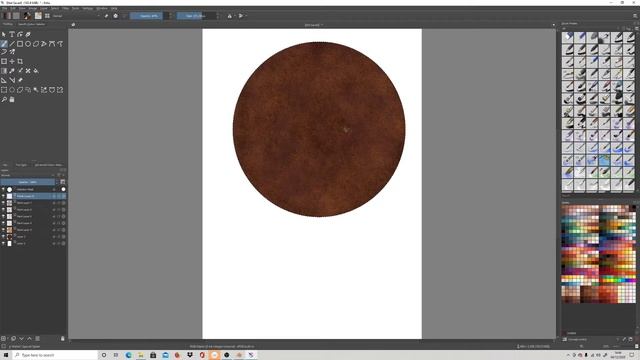Select the Freehand Brush tool
The width and height of the screenshot is (640, 360).
click(4, 44)
